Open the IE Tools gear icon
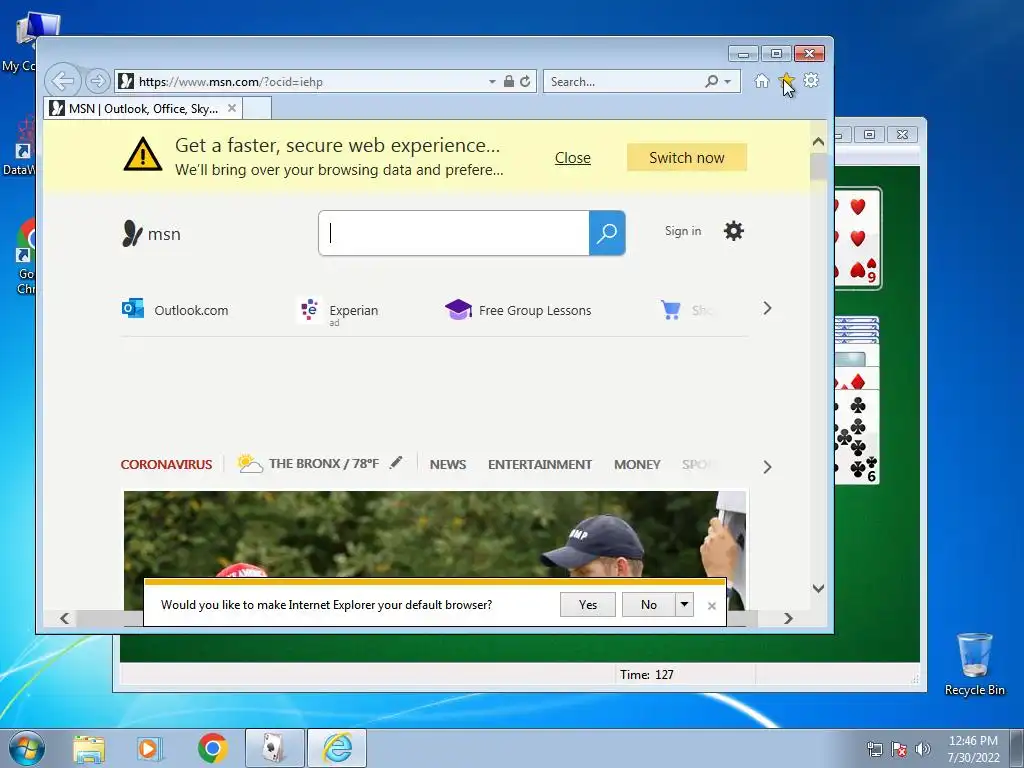This screenshot has height=768, width=1024. pos(811,80)
